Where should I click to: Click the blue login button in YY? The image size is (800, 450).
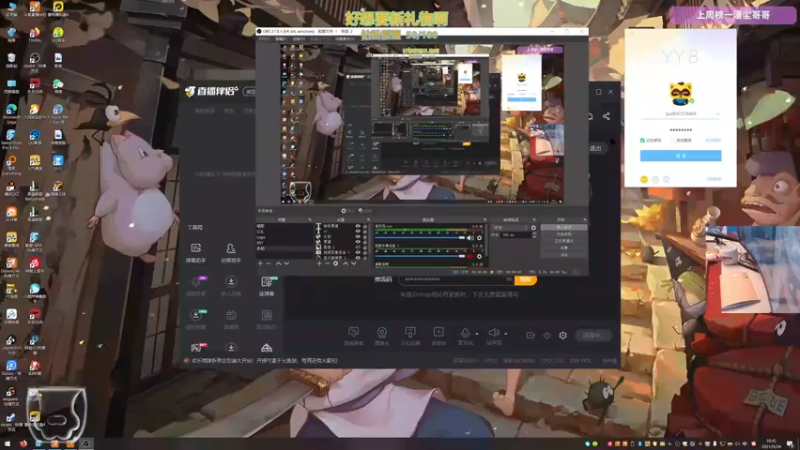[x=681, y=156]
